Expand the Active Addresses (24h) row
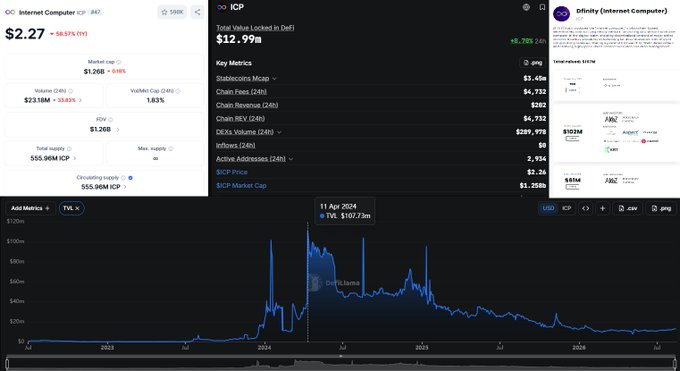The height and width of the screenshot is (371, 680). (291, 159)
